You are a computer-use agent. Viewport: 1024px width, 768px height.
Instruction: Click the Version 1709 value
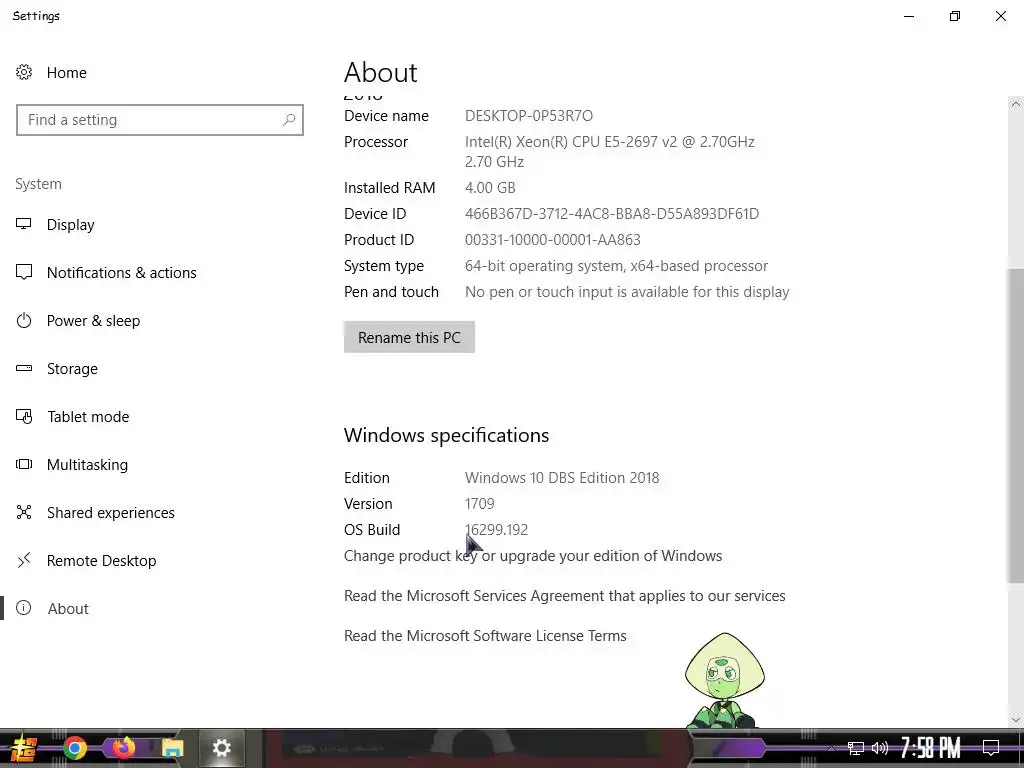[x=479, y=504]
